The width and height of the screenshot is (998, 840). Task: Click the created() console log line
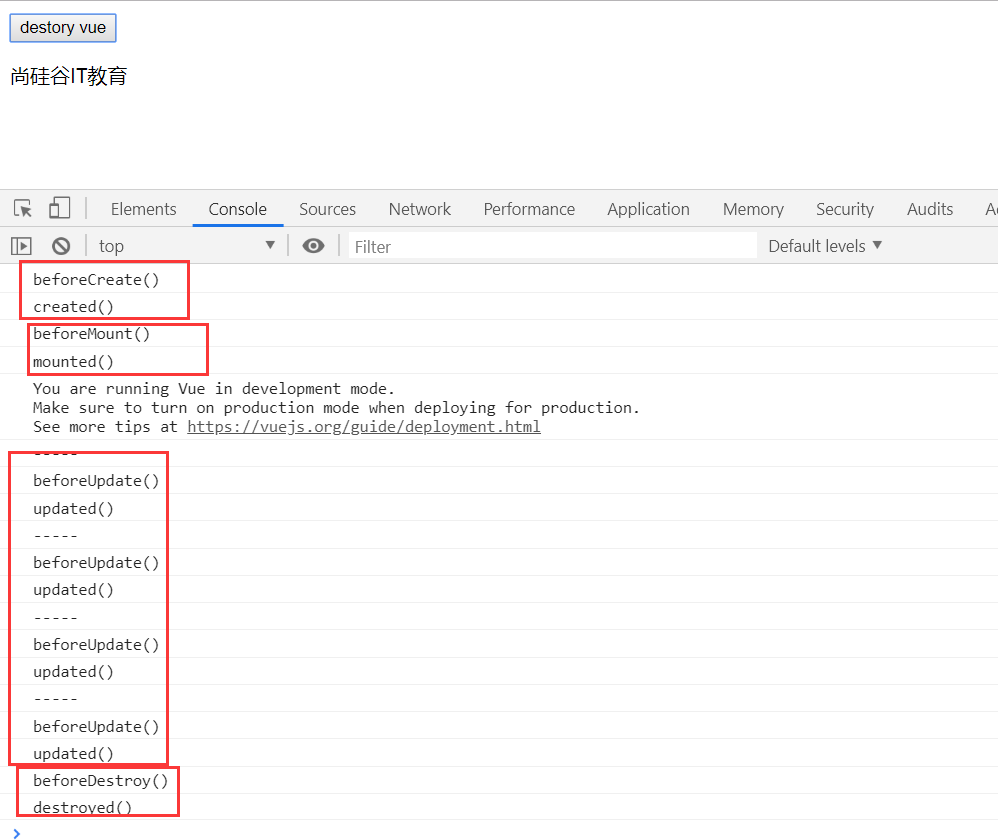(73, 307)
